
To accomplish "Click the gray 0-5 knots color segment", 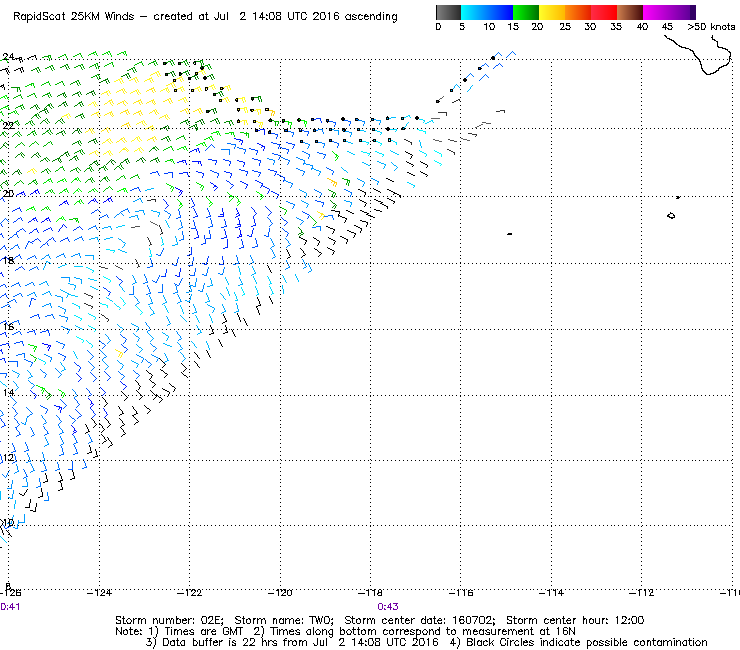I will (448, 12).
